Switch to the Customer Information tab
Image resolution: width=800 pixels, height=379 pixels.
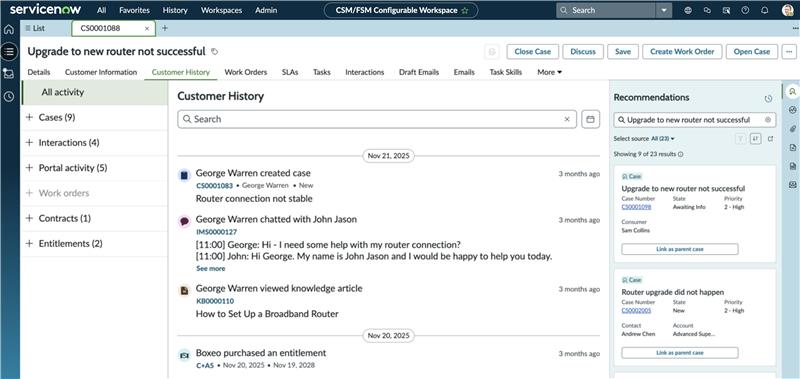point(101,72)
